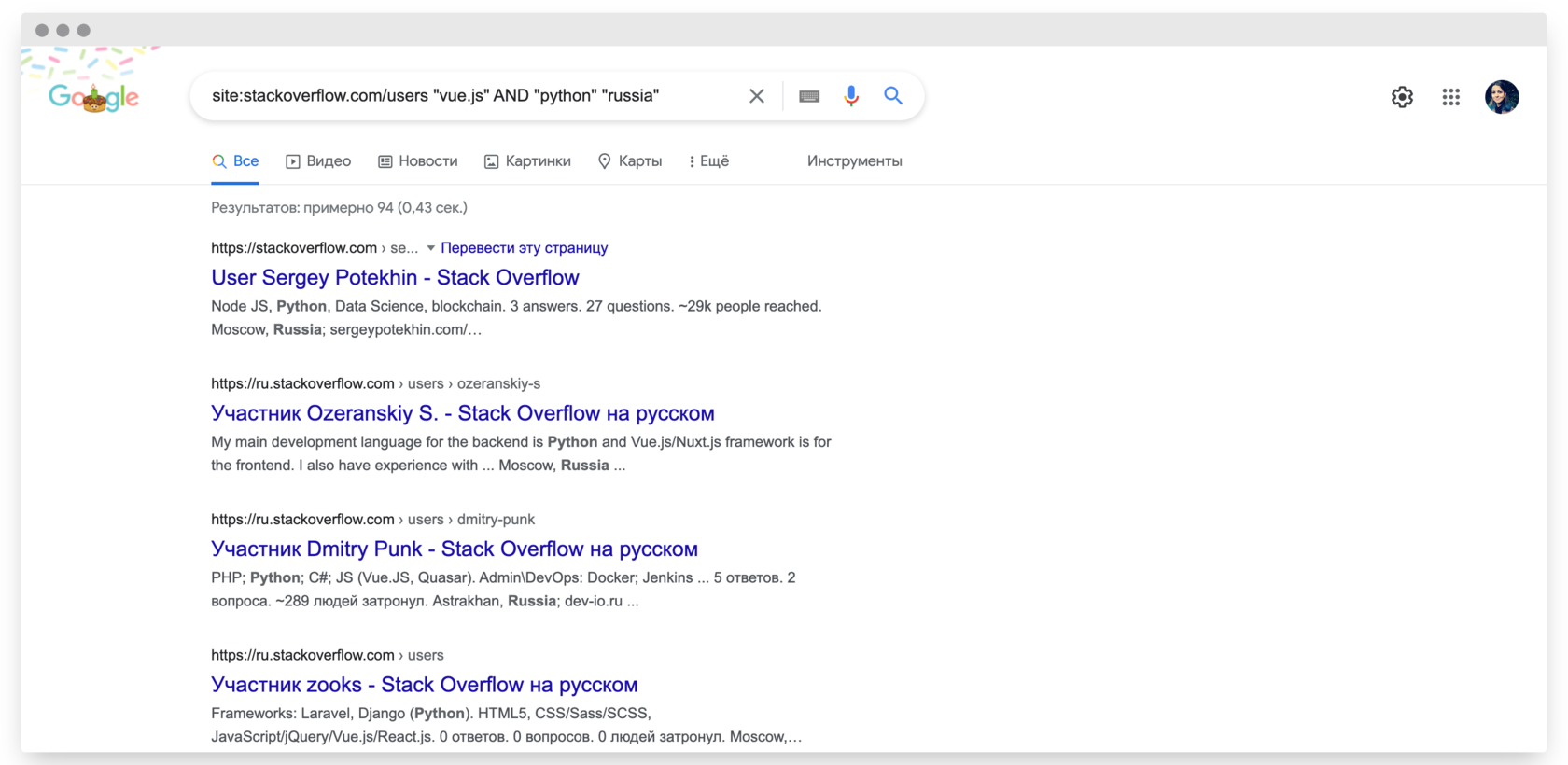This screenshot has height=765, width=1568.
Task: Select the Все tab
Action: click(x=235, y=161)
